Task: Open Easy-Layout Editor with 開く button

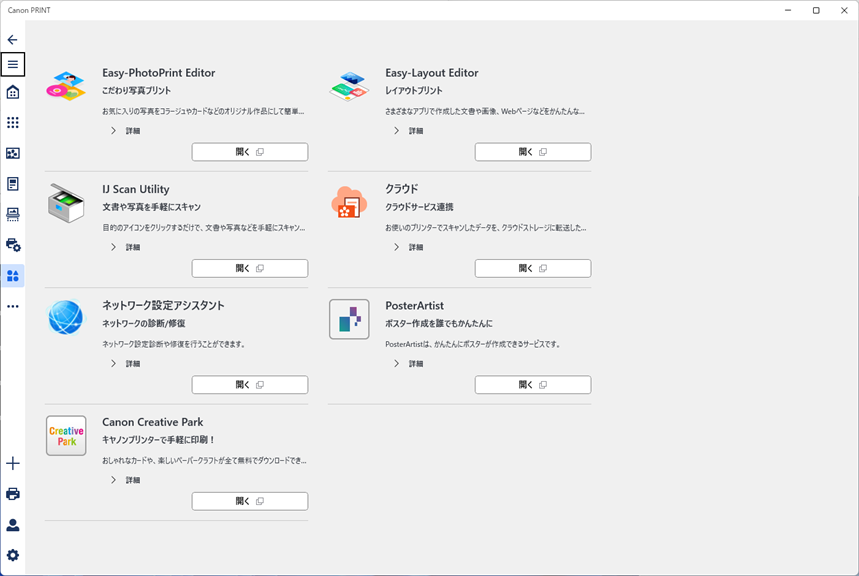Action: (533, 152)
